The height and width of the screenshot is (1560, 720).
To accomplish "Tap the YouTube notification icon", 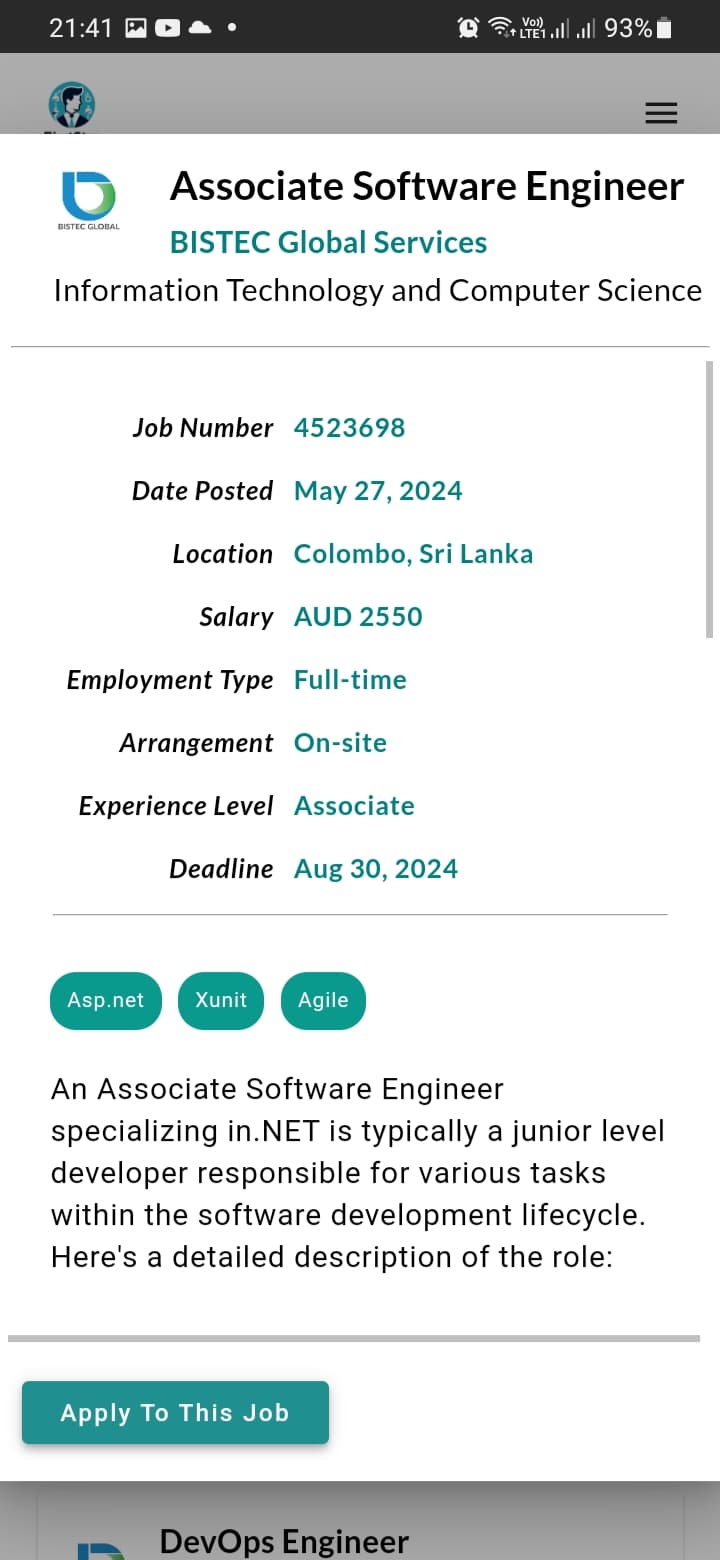I will pos(168,28).
